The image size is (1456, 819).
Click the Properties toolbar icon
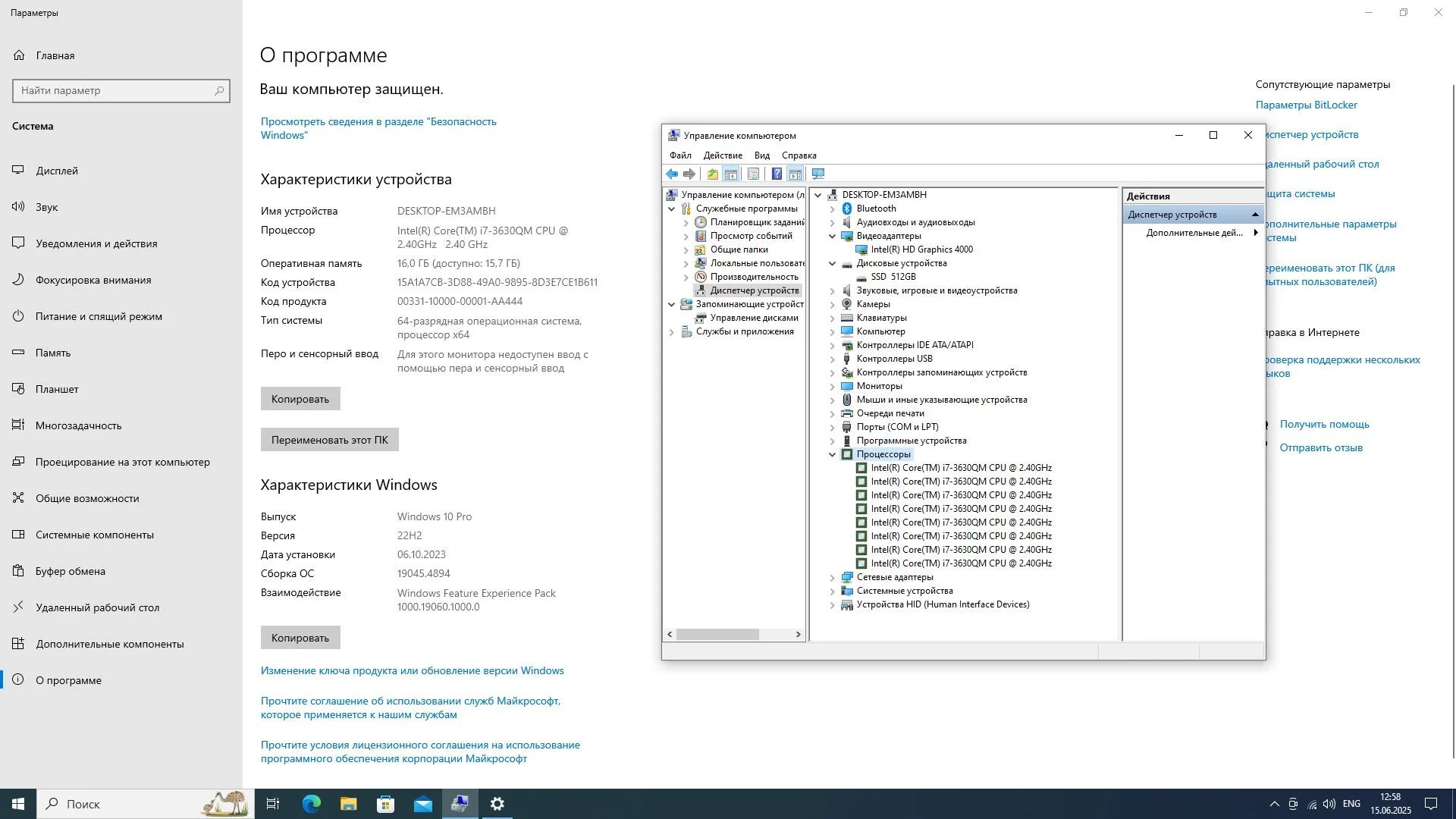pyautogui.click(x=753, y=174)
